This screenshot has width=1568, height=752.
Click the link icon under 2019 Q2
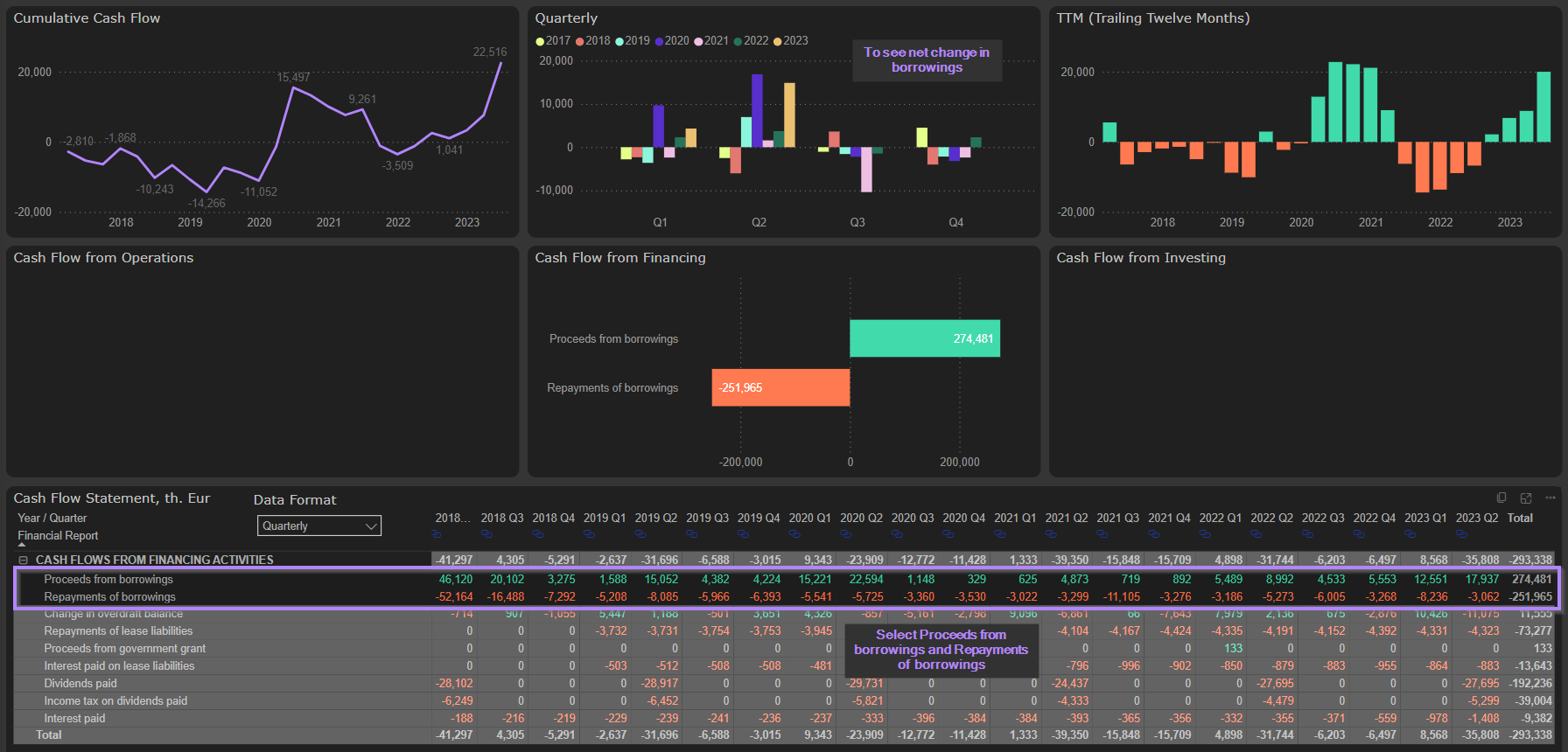pyautogui.click(x=640, y=533)
